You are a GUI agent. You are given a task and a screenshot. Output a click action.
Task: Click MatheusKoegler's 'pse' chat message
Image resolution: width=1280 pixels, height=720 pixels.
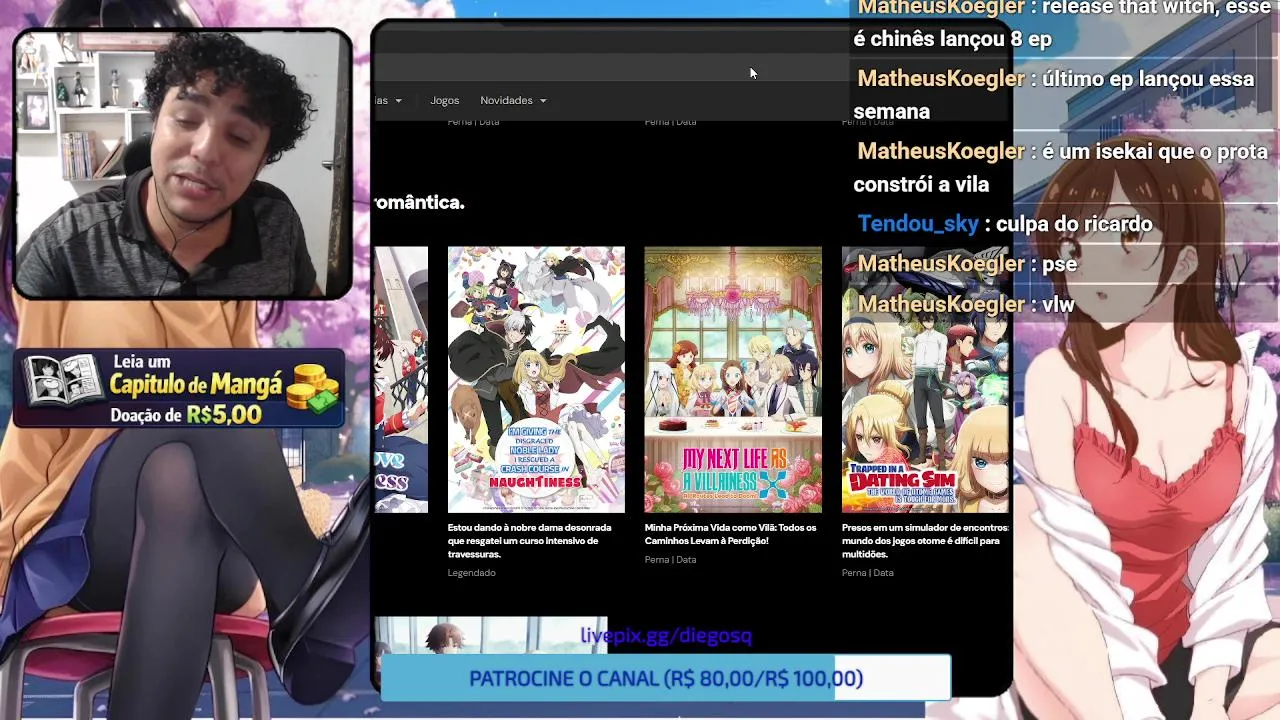(x=1059, y=264)
